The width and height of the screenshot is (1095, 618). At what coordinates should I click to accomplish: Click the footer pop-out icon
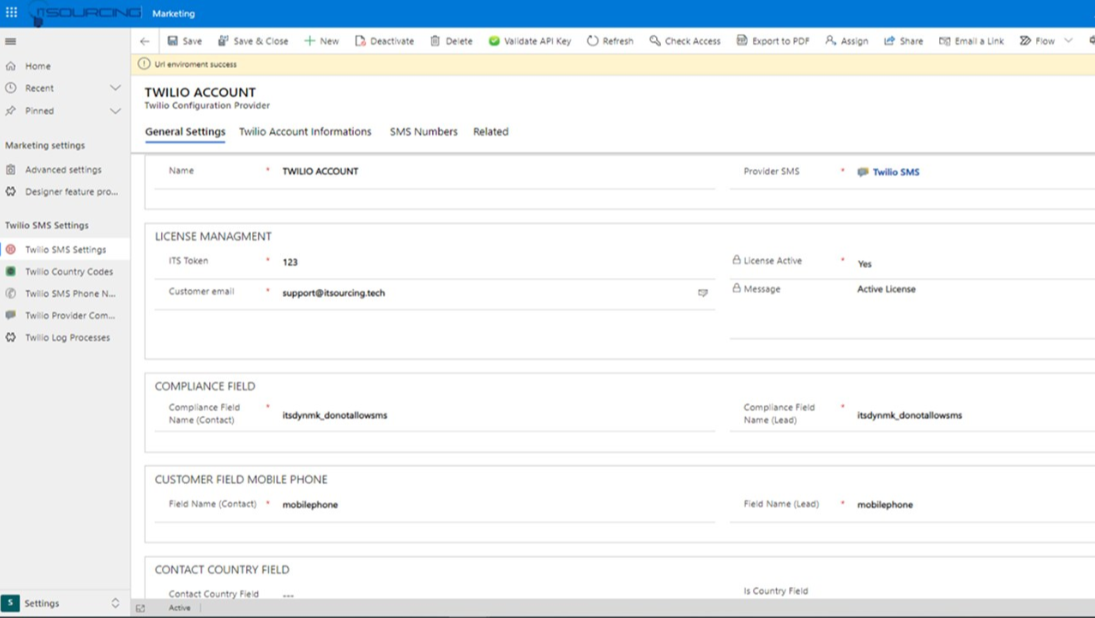coord(140,608)
